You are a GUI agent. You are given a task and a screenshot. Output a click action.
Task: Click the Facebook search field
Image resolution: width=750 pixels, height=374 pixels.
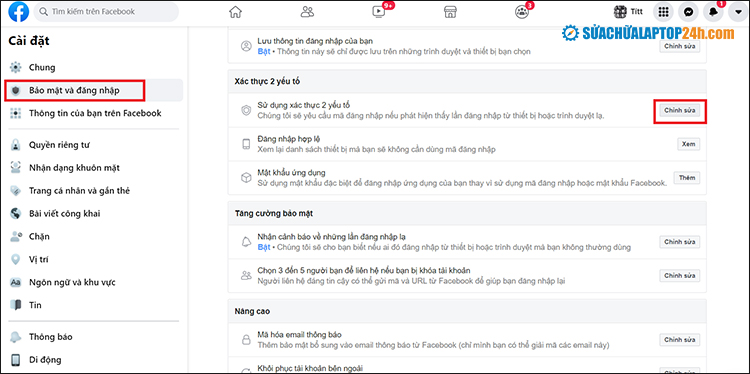pos(106,11)
